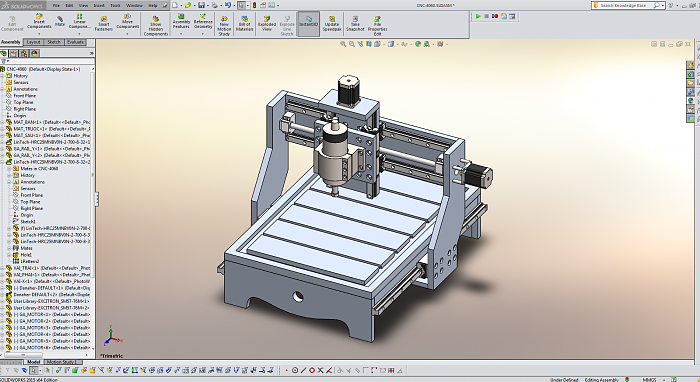Expand MAT_BAN<1> component in the tree
Viewport: 700px width, 382px height.
(x=2, y=122)
